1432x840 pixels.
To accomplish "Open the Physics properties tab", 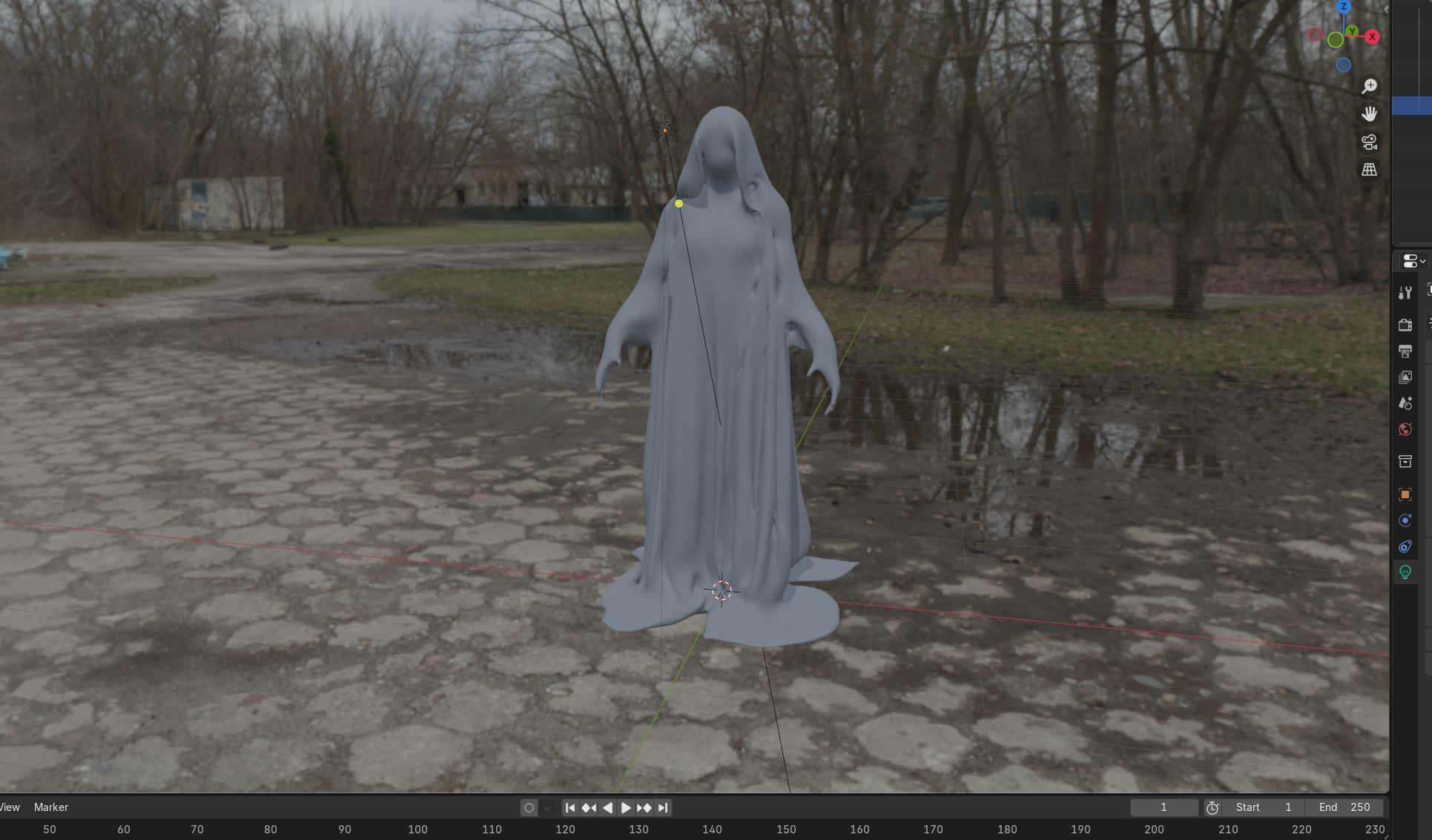I will 1405,520.
